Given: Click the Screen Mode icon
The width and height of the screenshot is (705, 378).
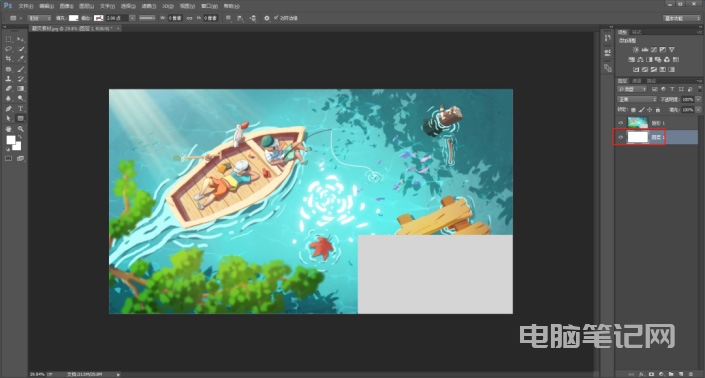Looking at the screenshot, I should click(21, 158).
